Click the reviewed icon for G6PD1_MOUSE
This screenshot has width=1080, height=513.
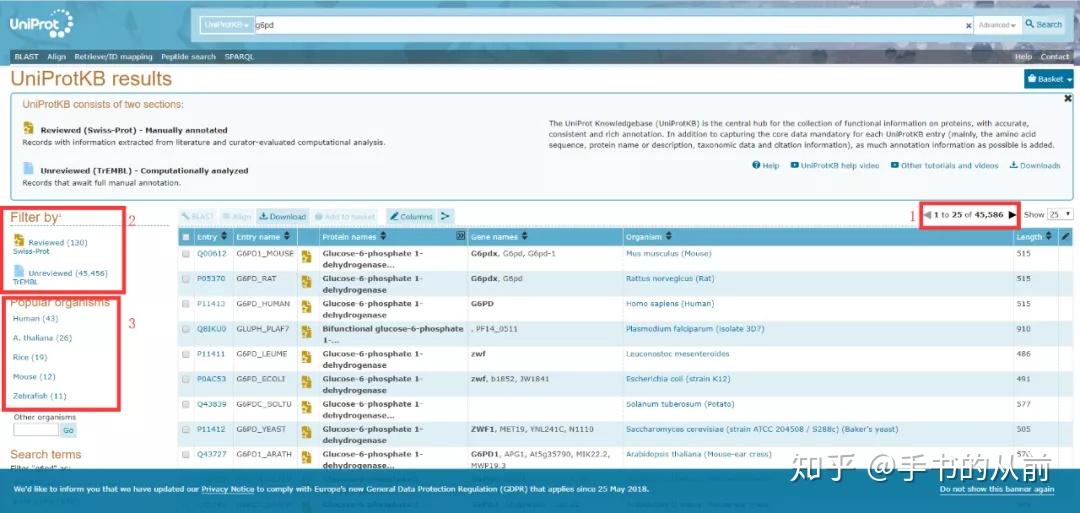click(x=307, y=257)
